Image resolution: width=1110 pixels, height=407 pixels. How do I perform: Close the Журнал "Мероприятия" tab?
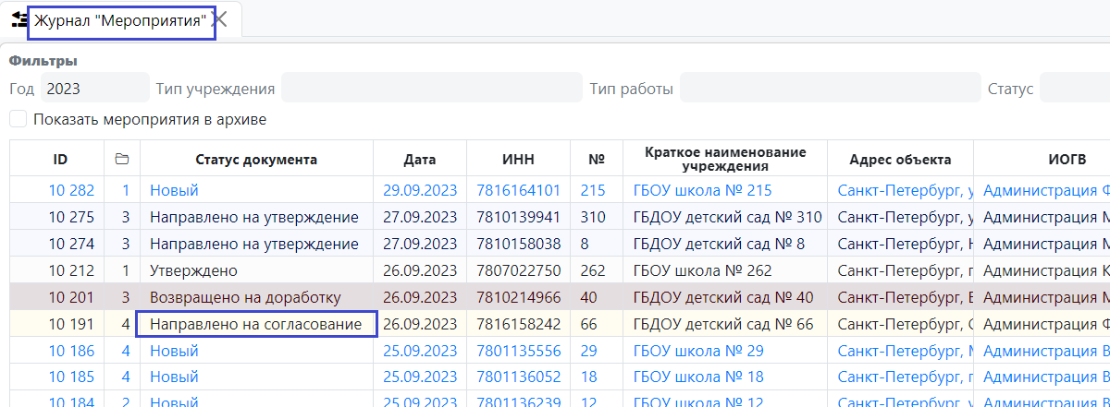pos(221,19)
